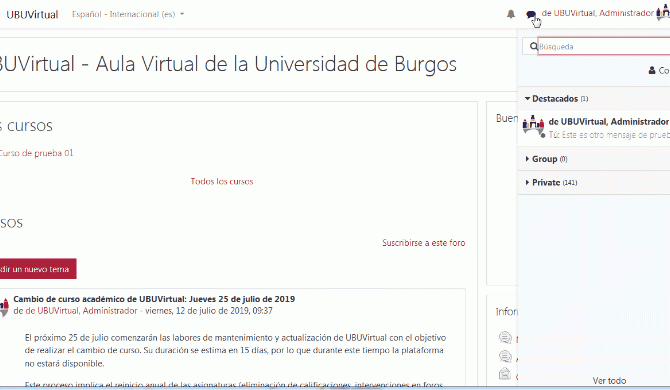Click the Búsqueda search input field

(x=603, y=46)
